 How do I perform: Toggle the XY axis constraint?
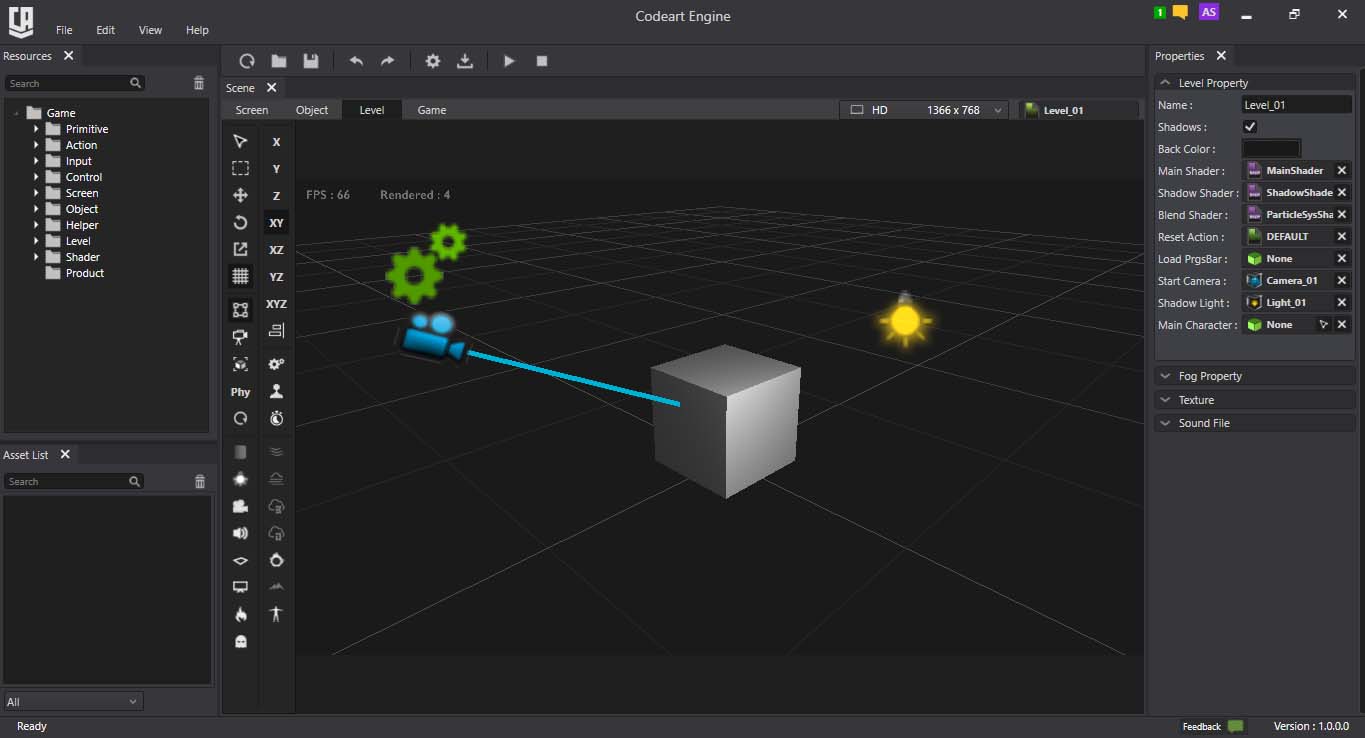pos(276,223)
